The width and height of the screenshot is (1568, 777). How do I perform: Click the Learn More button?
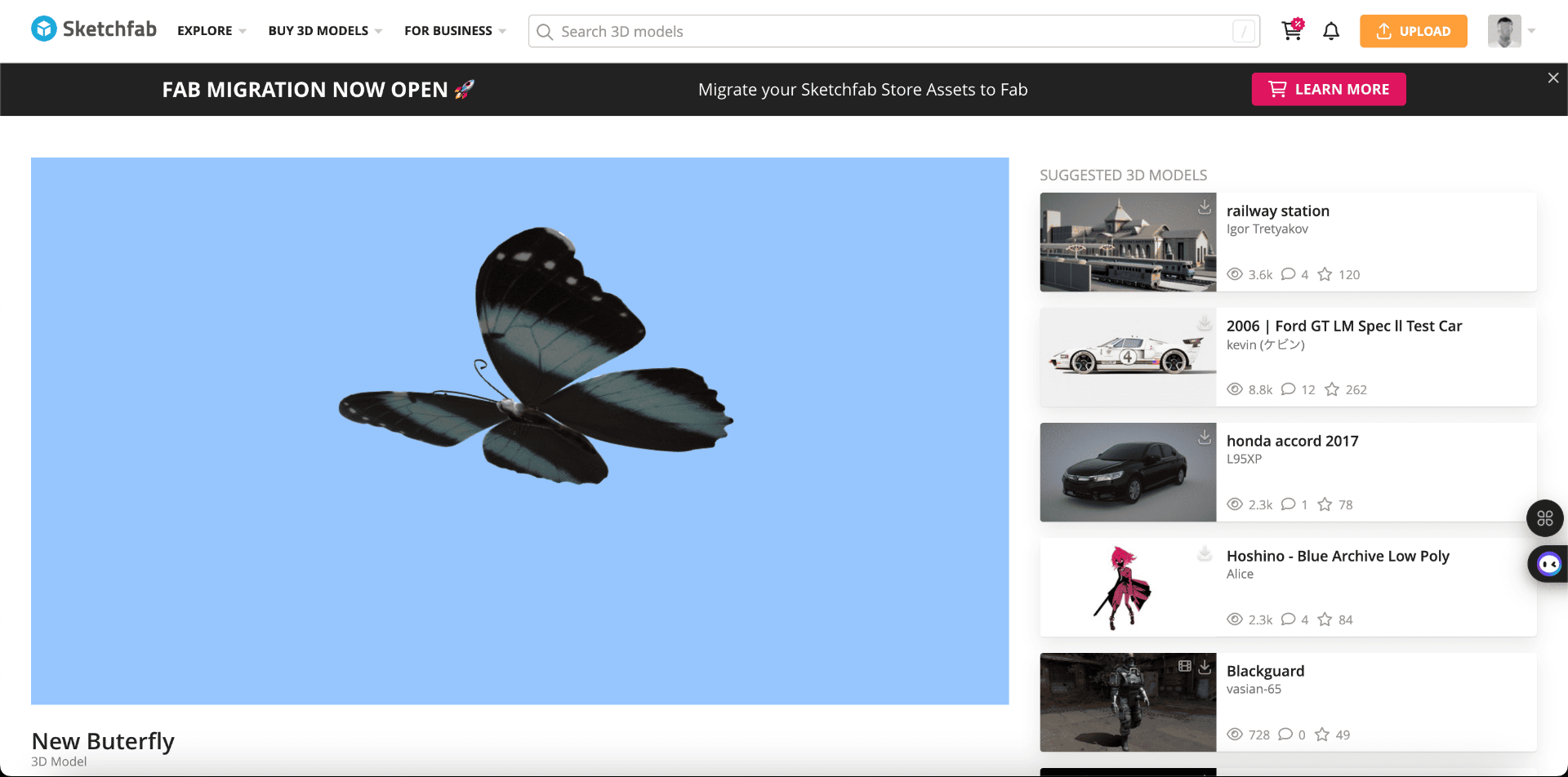tap(1329, 89)
